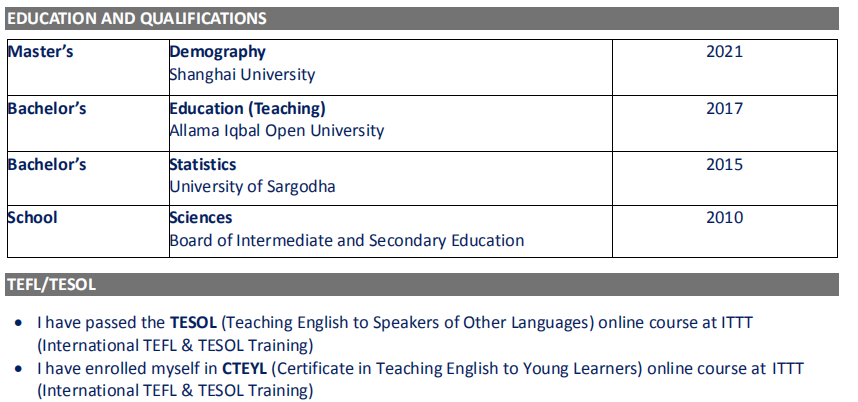Click the TEFL/TESOL section heading
The height and width of the screenshot is (402, 858).
point(52,285)
